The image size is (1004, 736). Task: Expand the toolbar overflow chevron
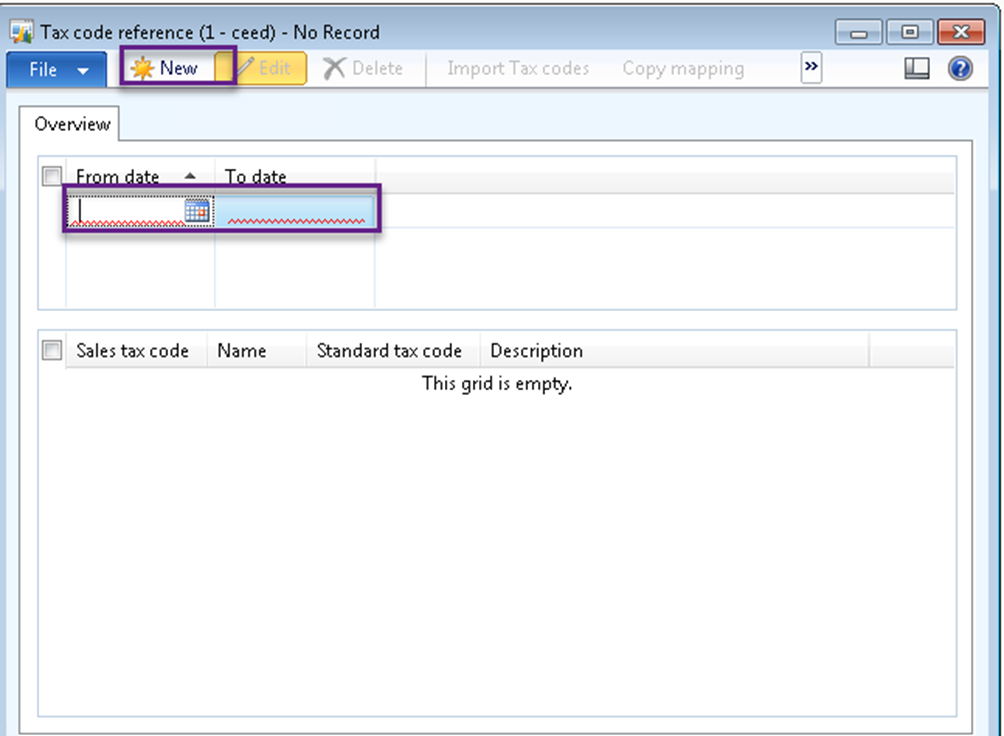(x=811, y=67)
